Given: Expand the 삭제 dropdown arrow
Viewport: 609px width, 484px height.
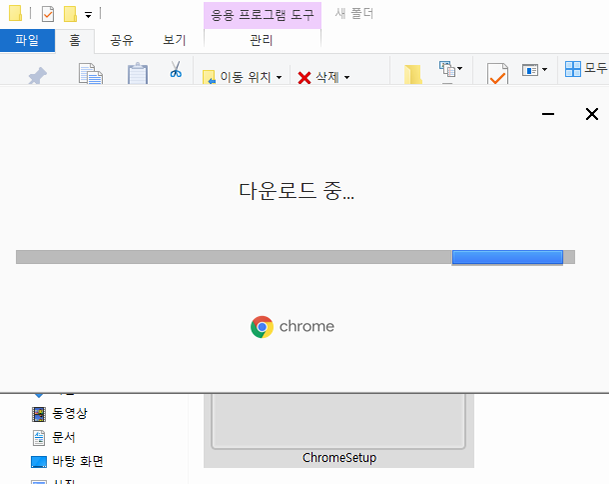Looking at the screenshot, I should click(x=347, y=78).
